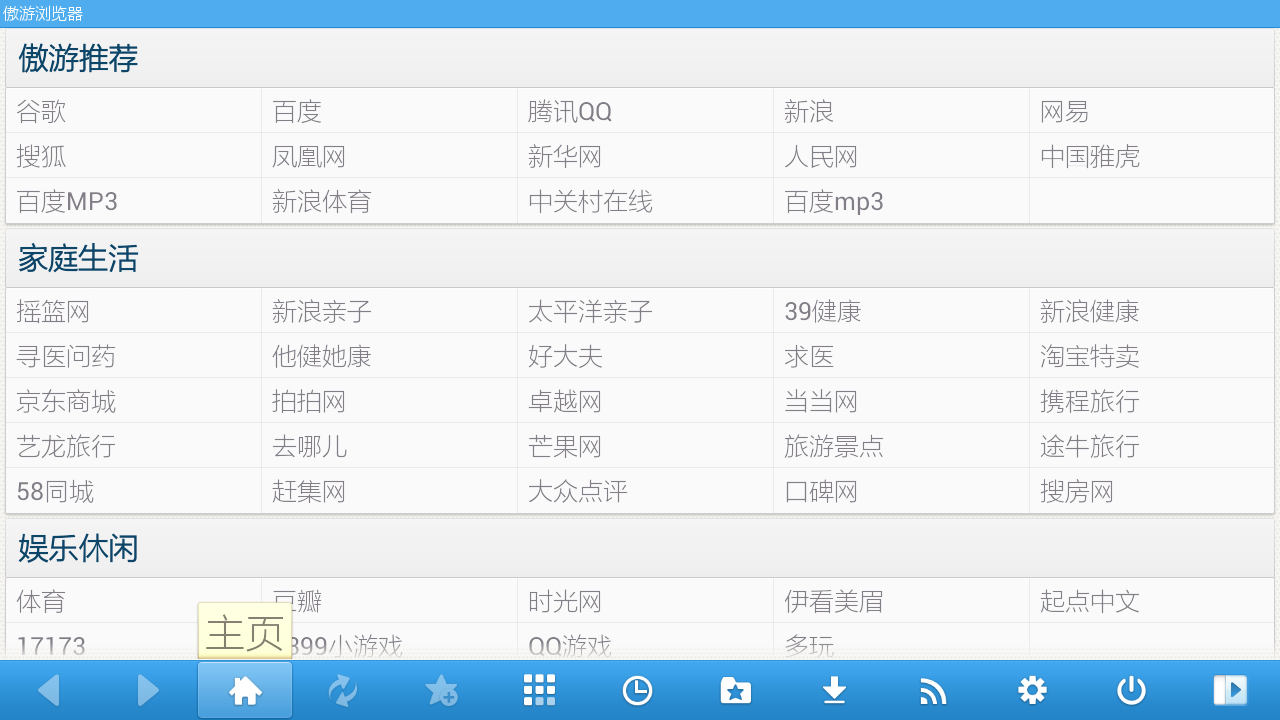This screenshot has height=720, width=1280.
Task: Visit 时光网
Action: [x=565, y=601]
